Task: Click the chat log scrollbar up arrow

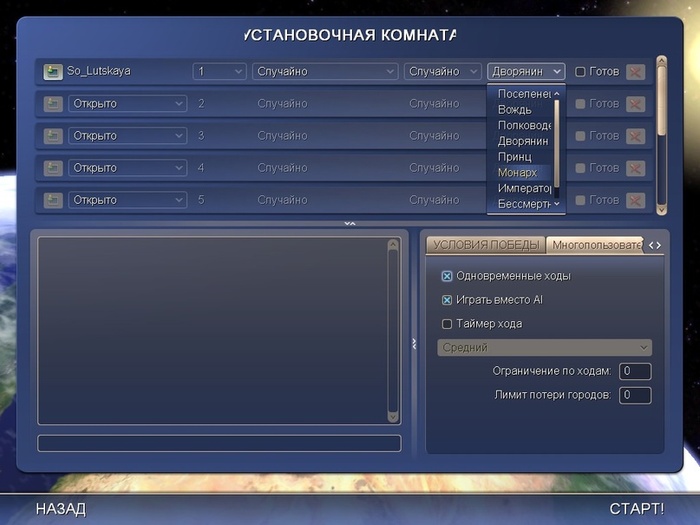Action: (x=393, y=244)
